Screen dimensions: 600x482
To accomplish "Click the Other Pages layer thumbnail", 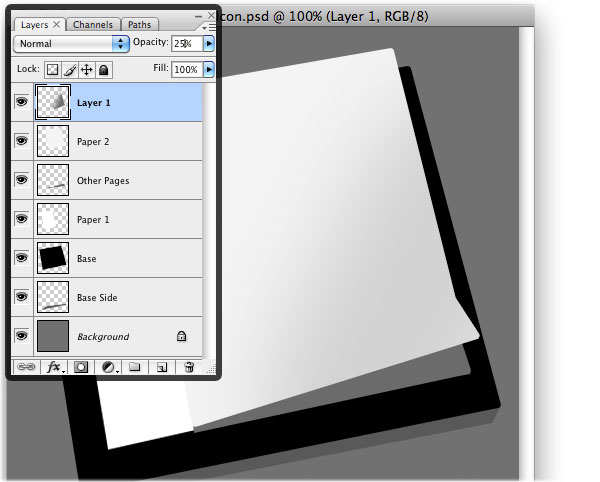I will point(53,180).
